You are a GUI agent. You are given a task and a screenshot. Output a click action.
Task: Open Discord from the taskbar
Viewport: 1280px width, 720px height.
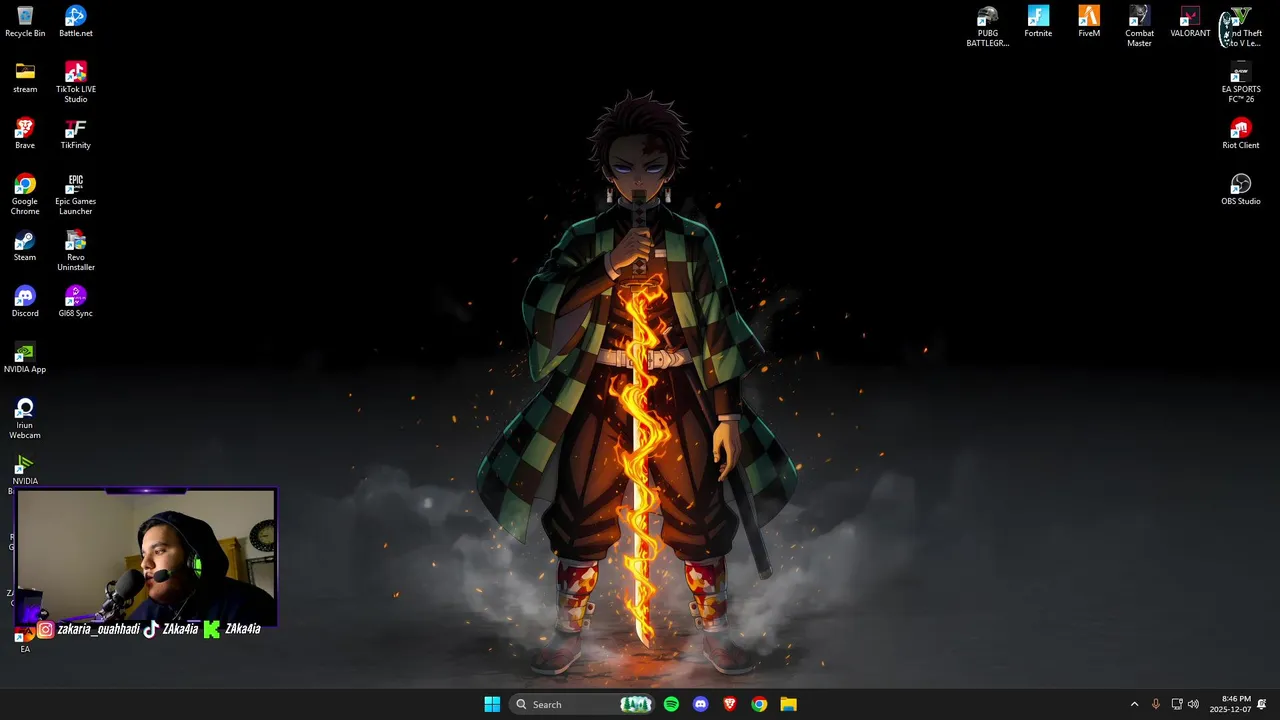701,704
